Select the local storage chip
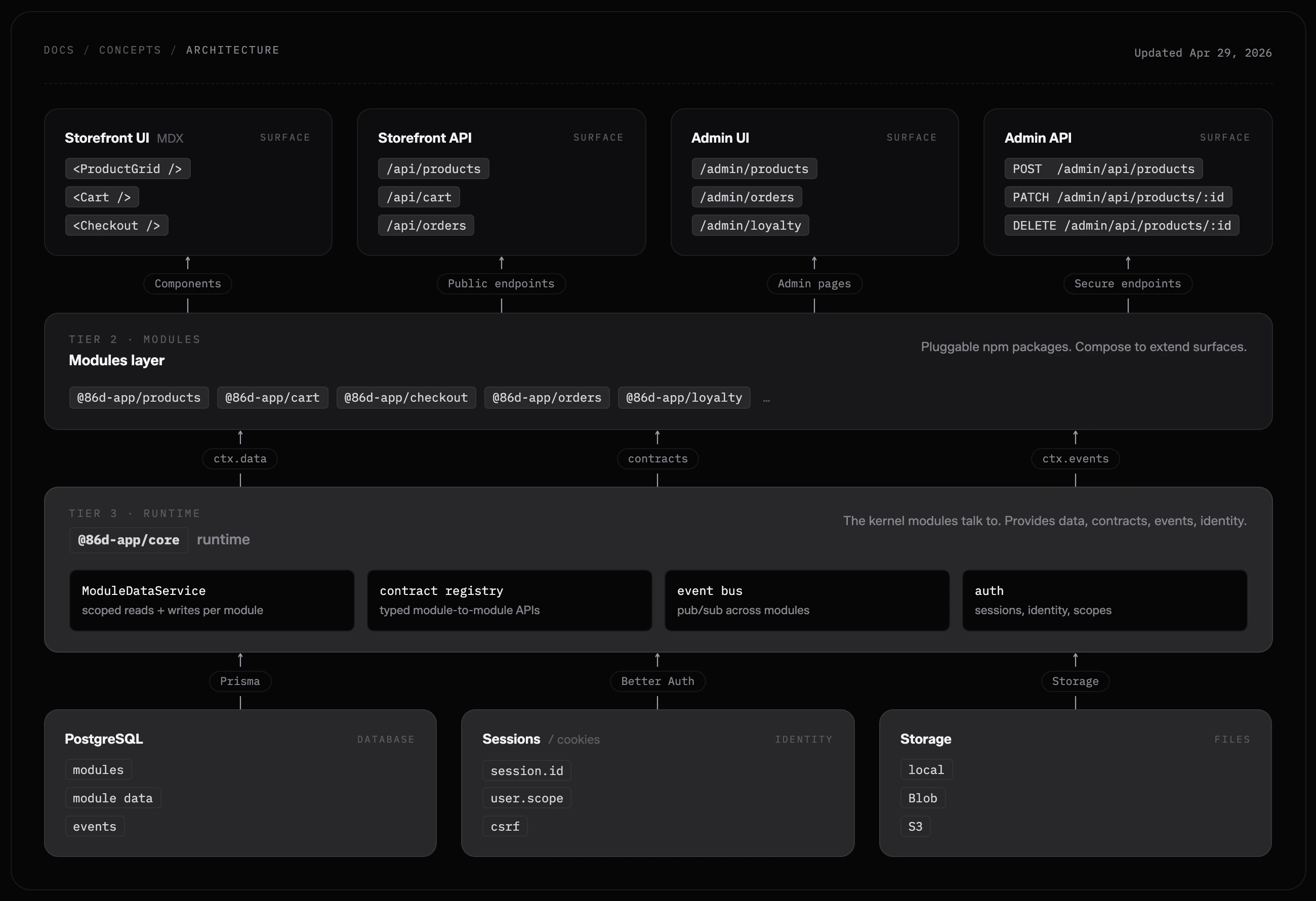The height and width of the screenshot is (901, 1316). click(926, 769)
